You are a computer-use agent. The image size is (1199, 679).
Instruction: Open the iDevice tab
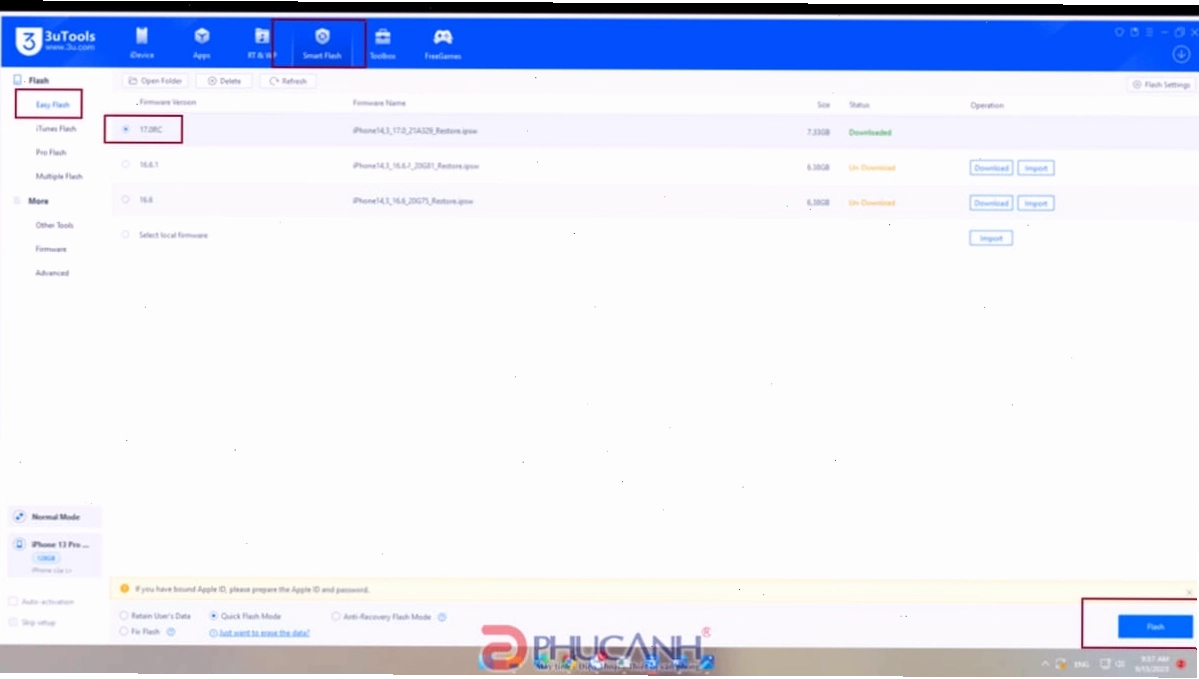point(141,43)
